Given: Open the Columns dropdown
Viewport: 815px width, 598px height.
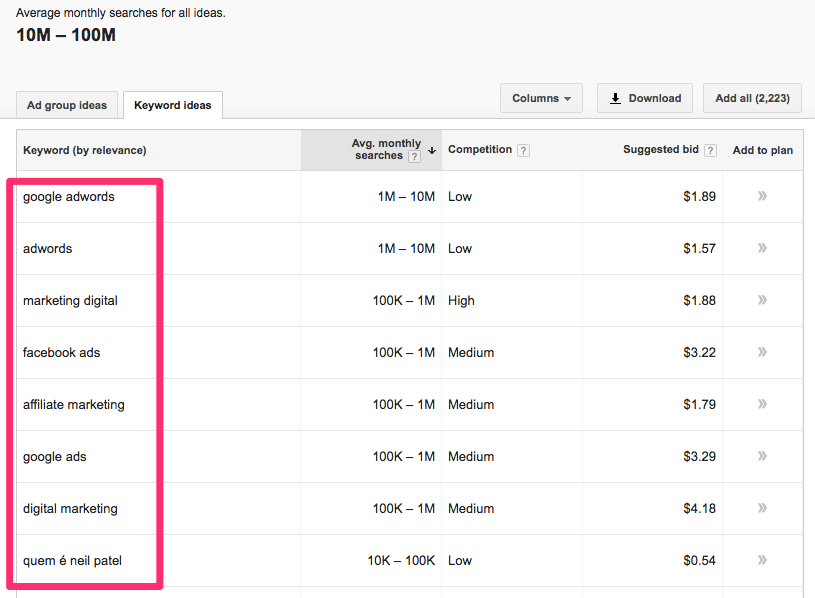Looking at the screenshot, I should tap(541, 98).
